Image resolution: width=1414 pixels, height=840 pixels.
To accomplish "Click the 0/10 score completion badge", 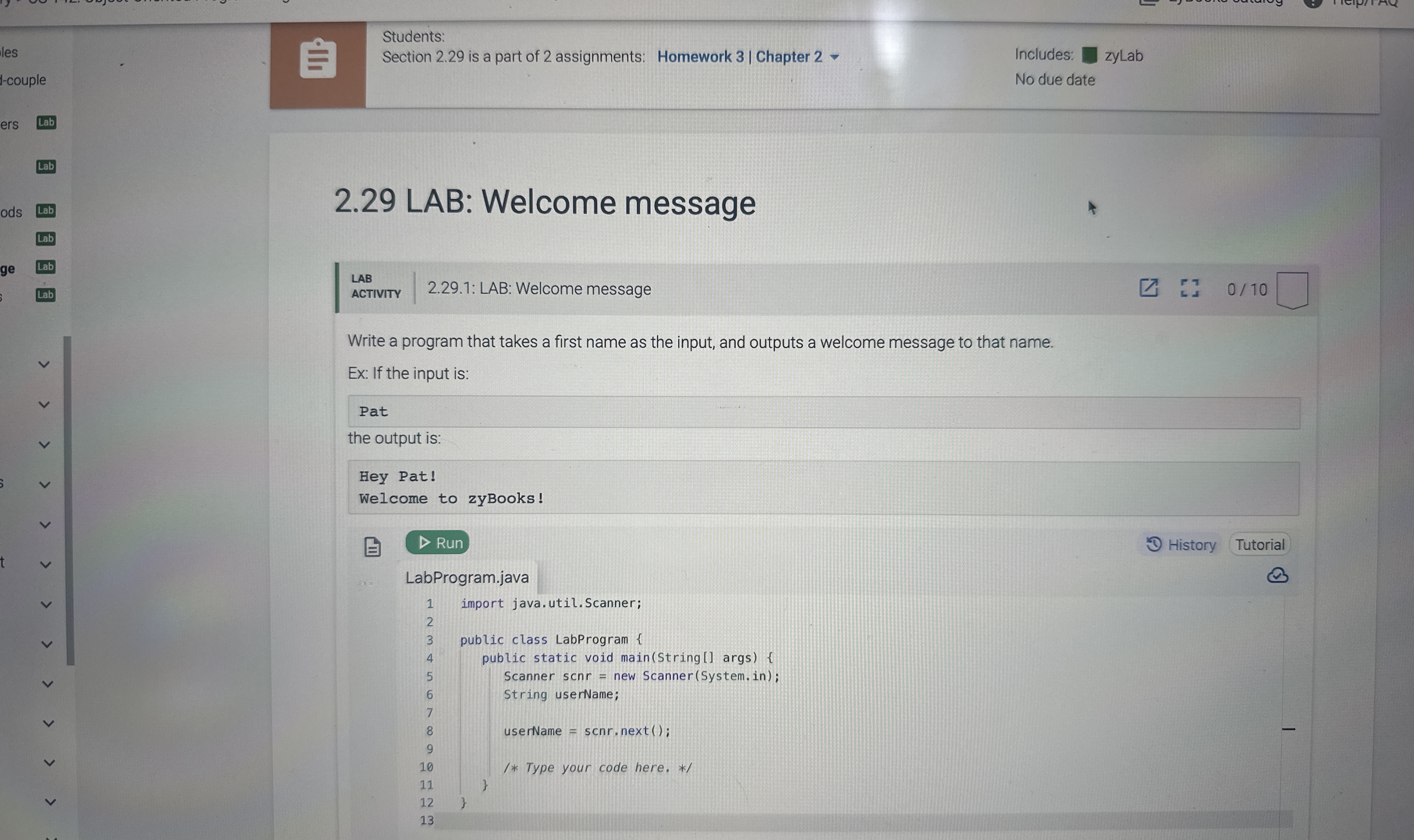I will [x=1292, y=290].
